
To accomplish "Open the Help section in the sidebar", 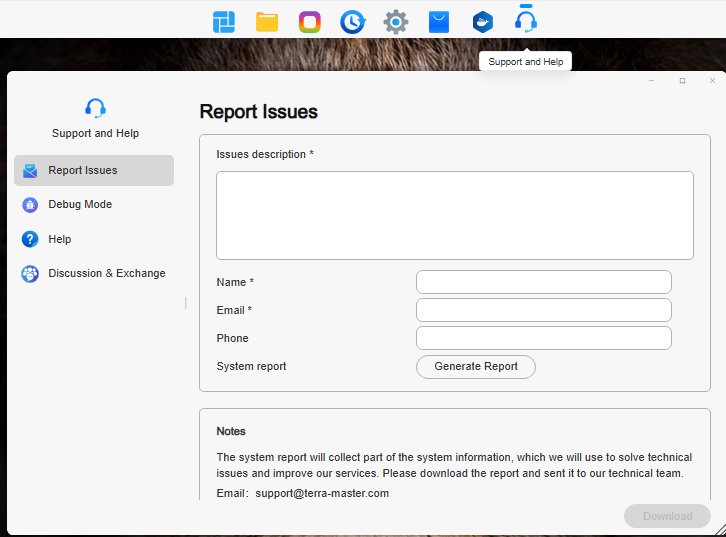I will pos(94,239).
